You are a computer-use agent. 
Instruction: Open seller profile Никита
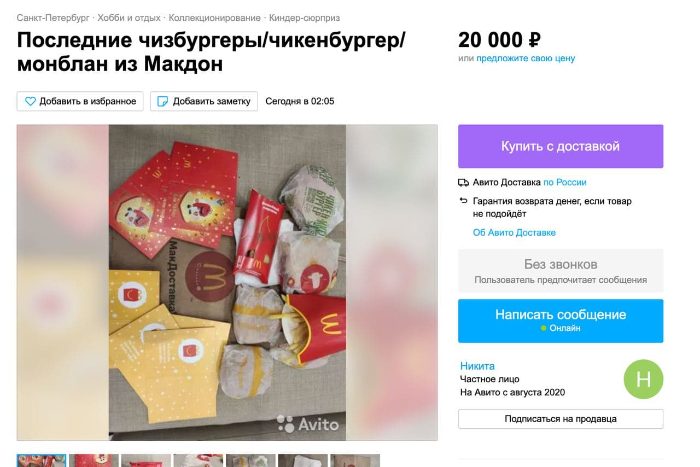(477, 366)
